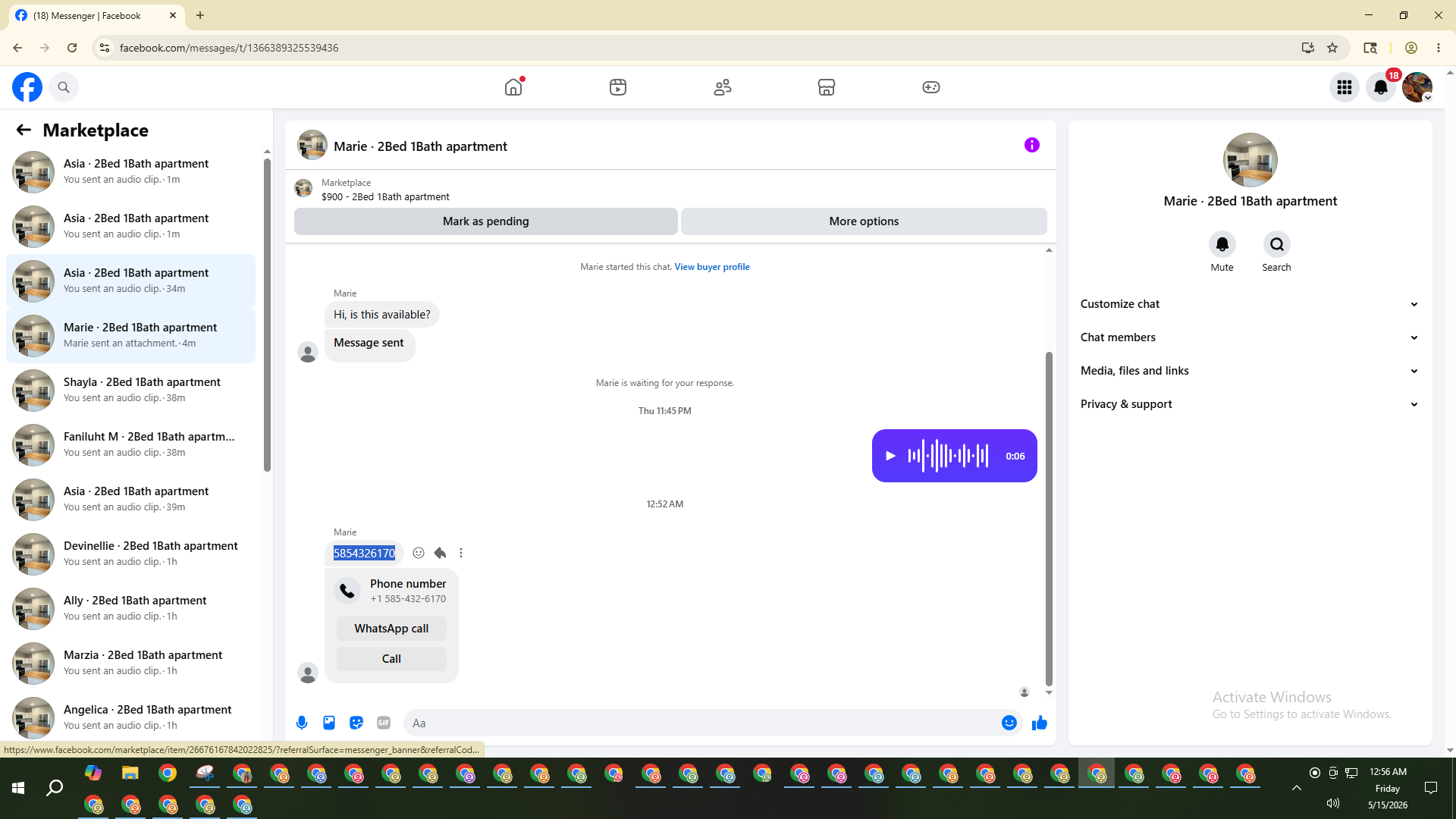Image resolution: width=1456 pixels, height=819 pixels.
Task: Open the Reels video icon
Action: 618,87
